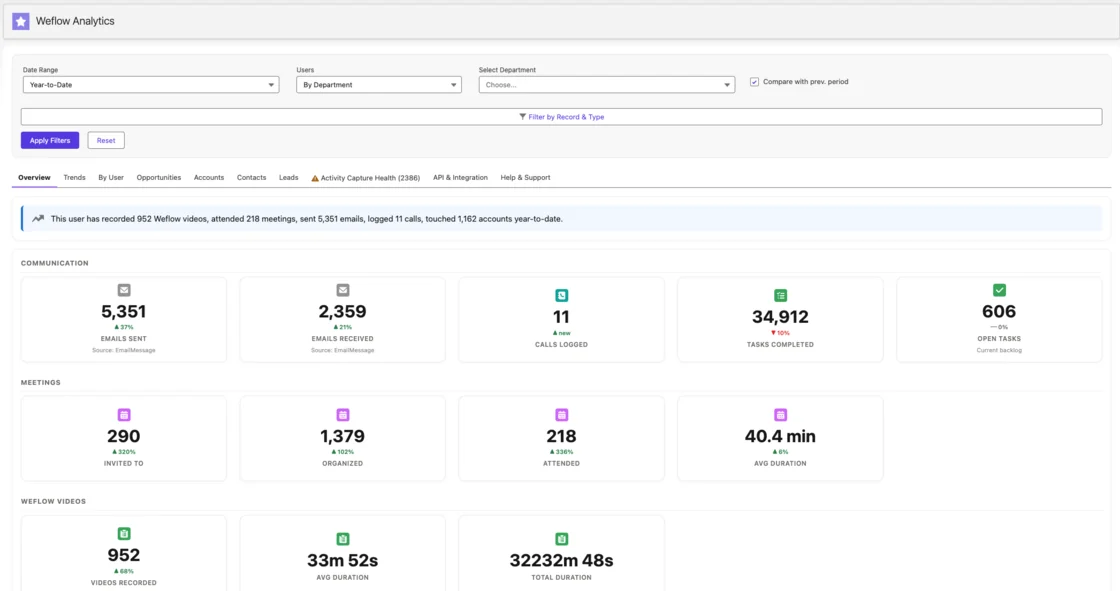The height and width of the screenshot is (591, 1120).
Task: Click the Weflow Analytics star logo icon
Action: click(21, 21)
